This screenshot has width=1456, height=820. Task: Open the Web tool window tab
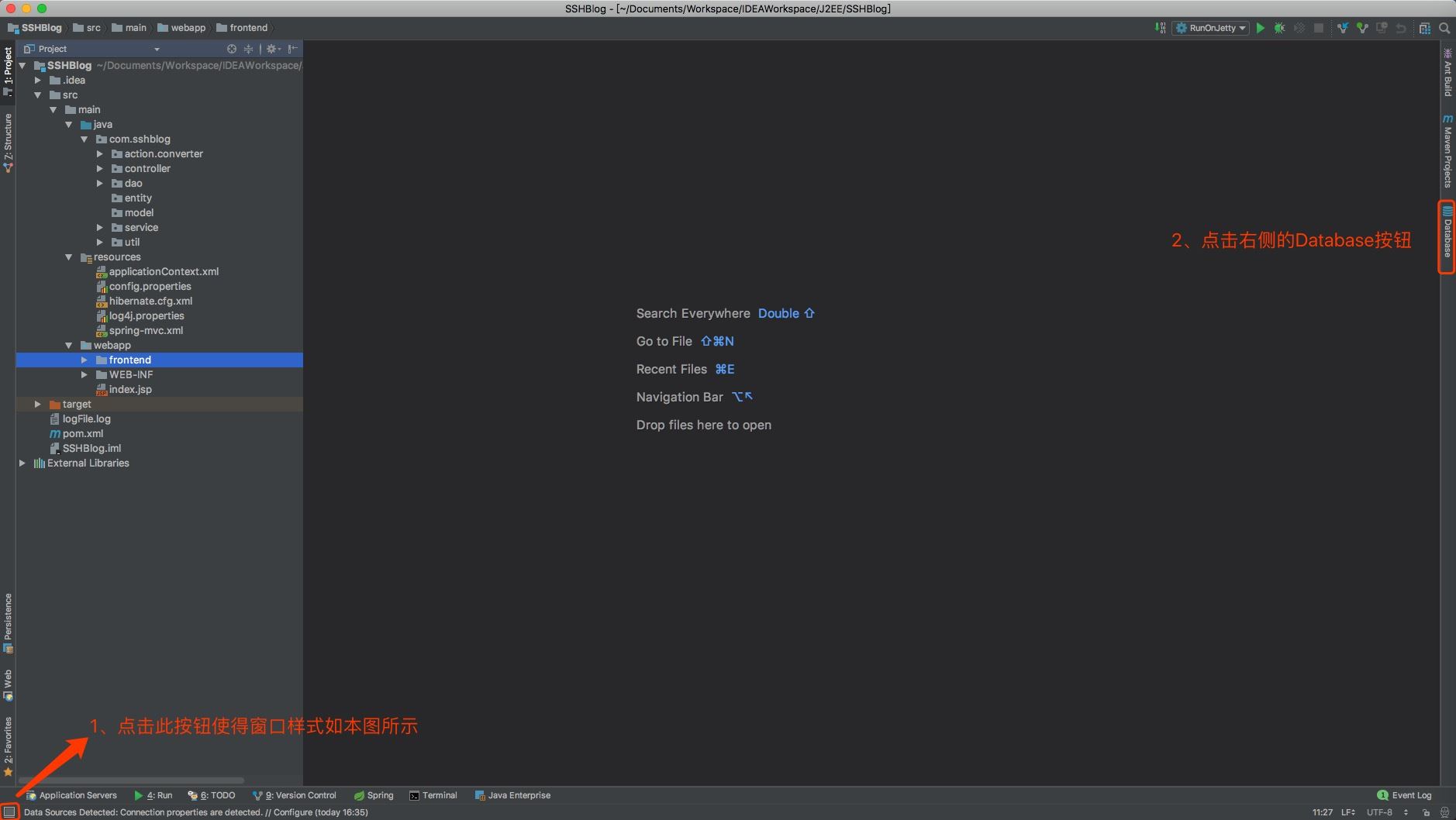pyautogui.click(x=8, y=685)
